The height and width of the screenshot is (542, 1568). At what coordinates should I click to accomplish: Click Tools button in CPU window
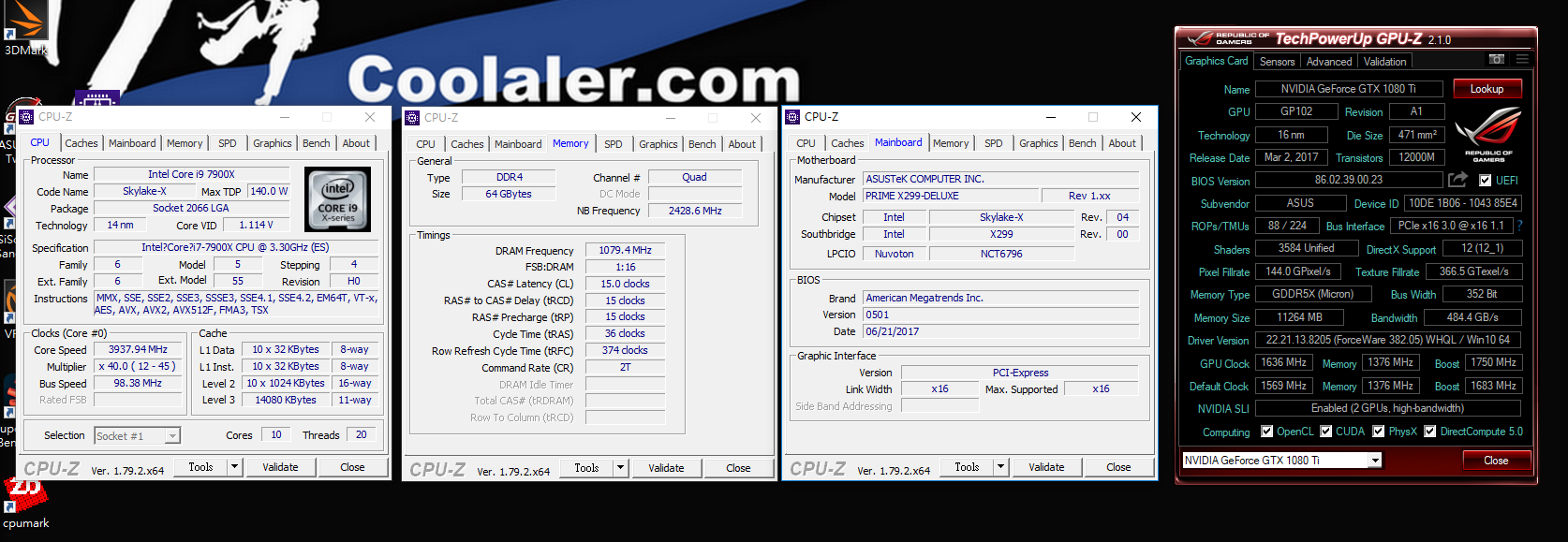point(200,467)
